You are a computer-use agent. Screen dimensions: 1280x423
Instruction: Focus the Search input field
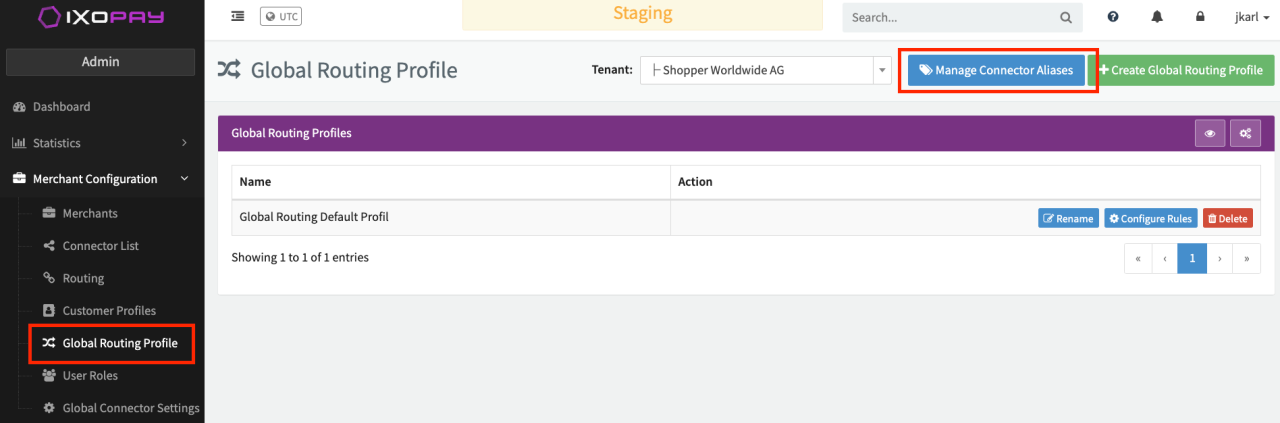950,17
